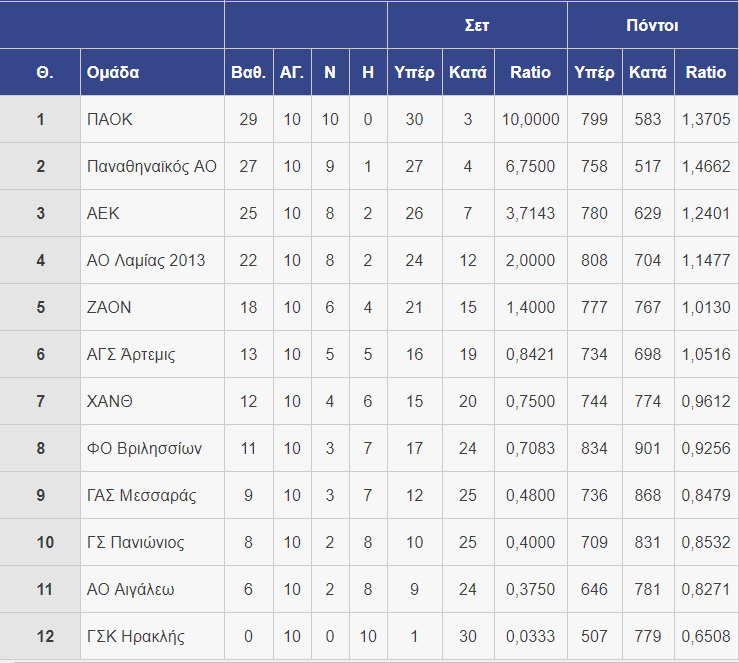Open ΓΑΣ Μεσσαράς team entry
The image size is (739, 663).
click(142, 496)
